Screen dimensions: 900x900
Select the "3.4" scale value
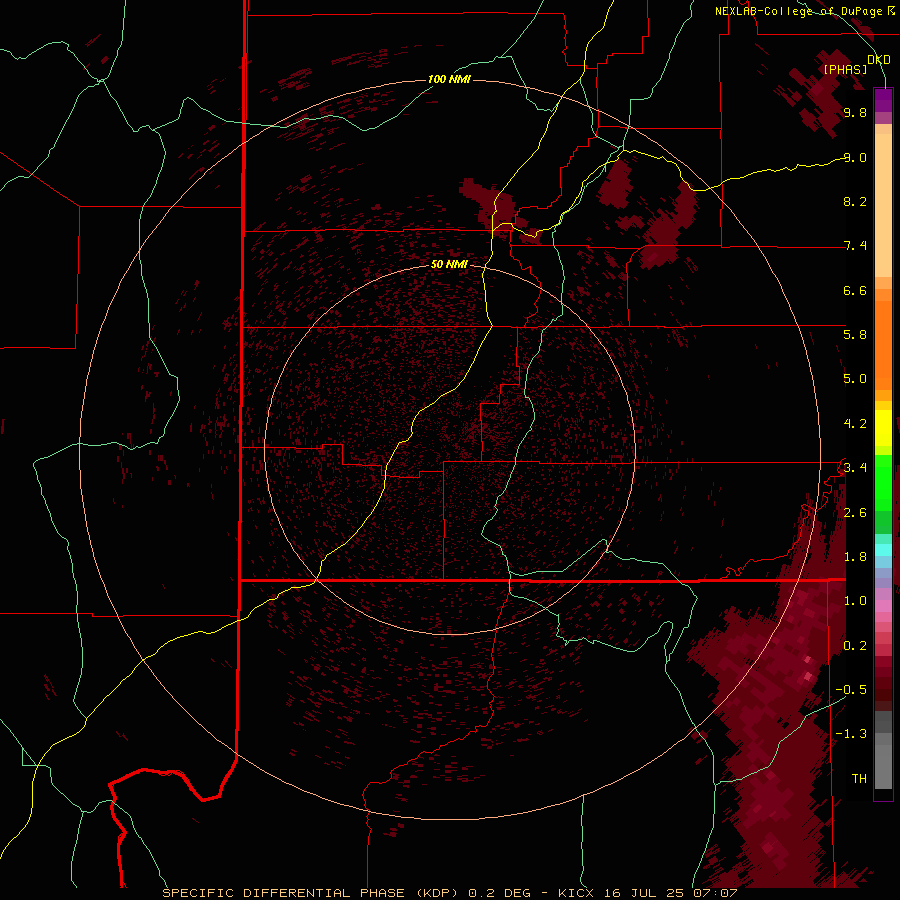[855, 468]
